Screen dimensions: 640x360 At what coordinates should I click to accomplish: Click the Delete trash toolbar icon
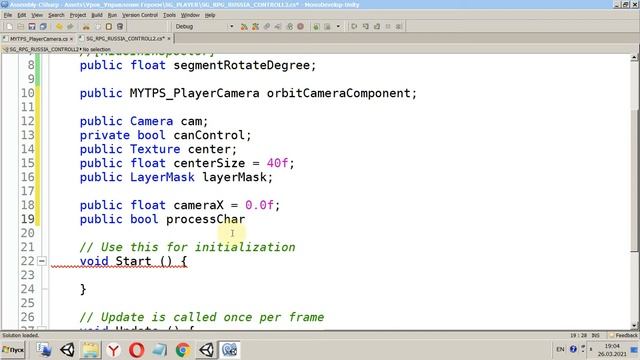point(120,27)
